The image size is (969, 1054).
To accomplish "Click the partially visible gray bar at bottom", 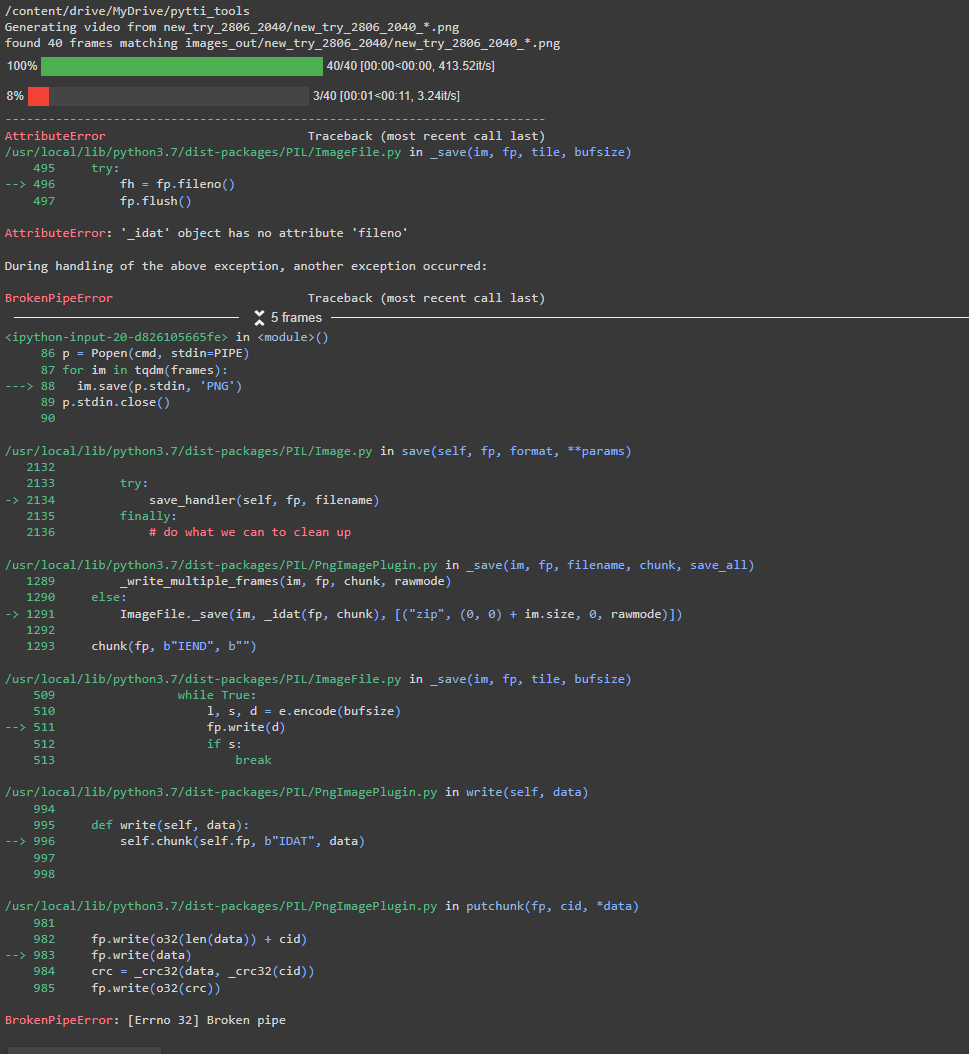I will coord(82,1049).
